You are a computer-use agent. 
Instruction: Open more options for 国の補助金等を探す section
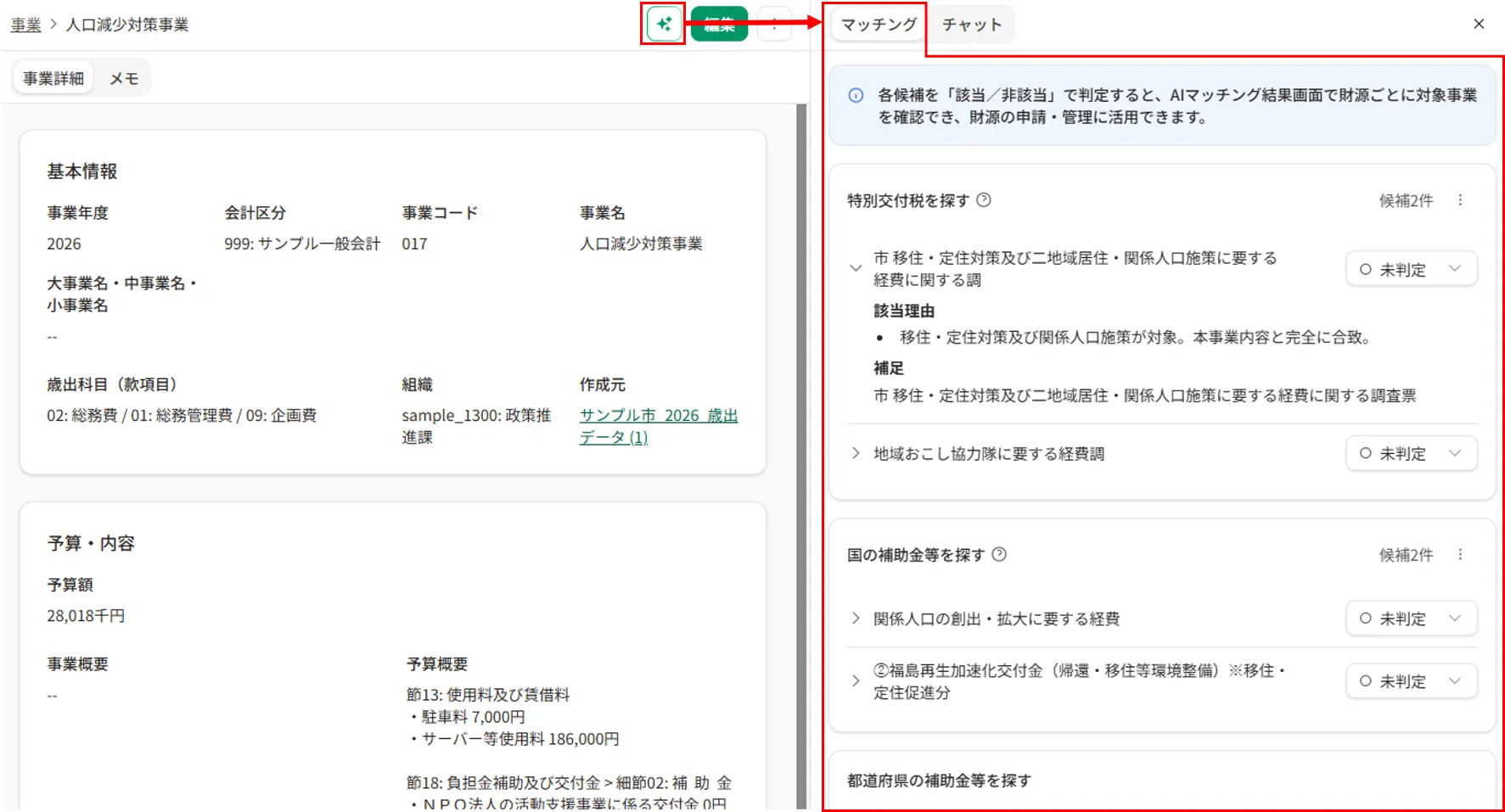pos(1460,555)
